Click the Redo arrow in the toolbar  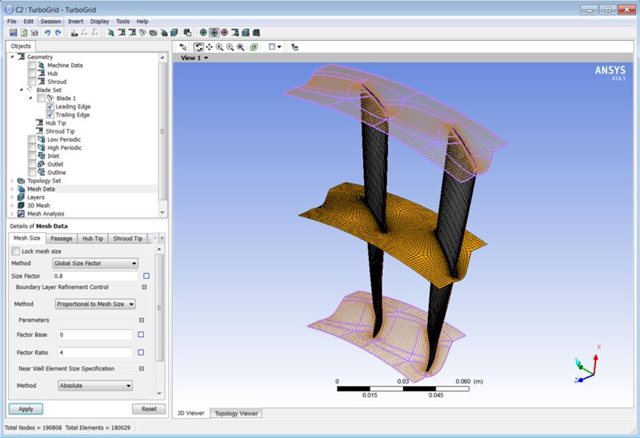click(58, 33)
